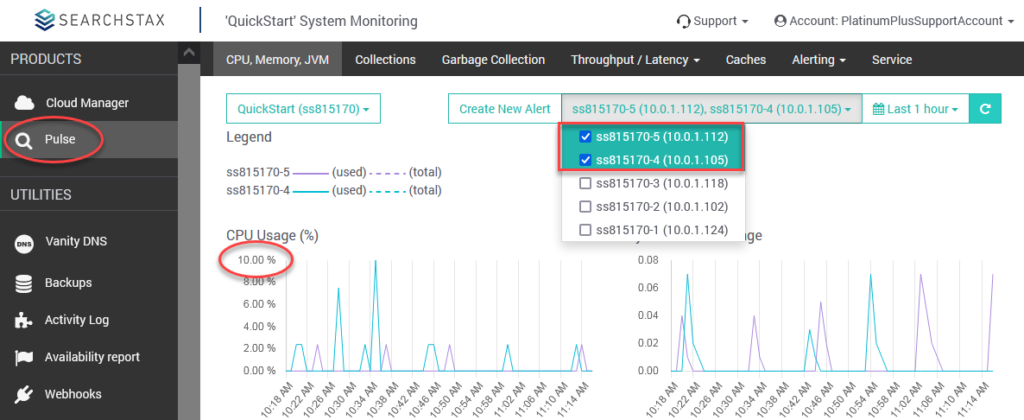Screen dimensions: 1024x420
Task: Click the 8.00 % axis label
Action: click(x=257, y=282)
